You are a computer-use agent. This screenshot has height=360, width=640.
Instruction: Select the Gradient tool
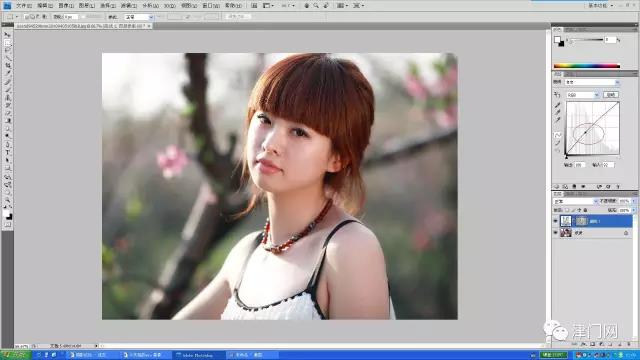pyautogui.click(x=7, y=120)
